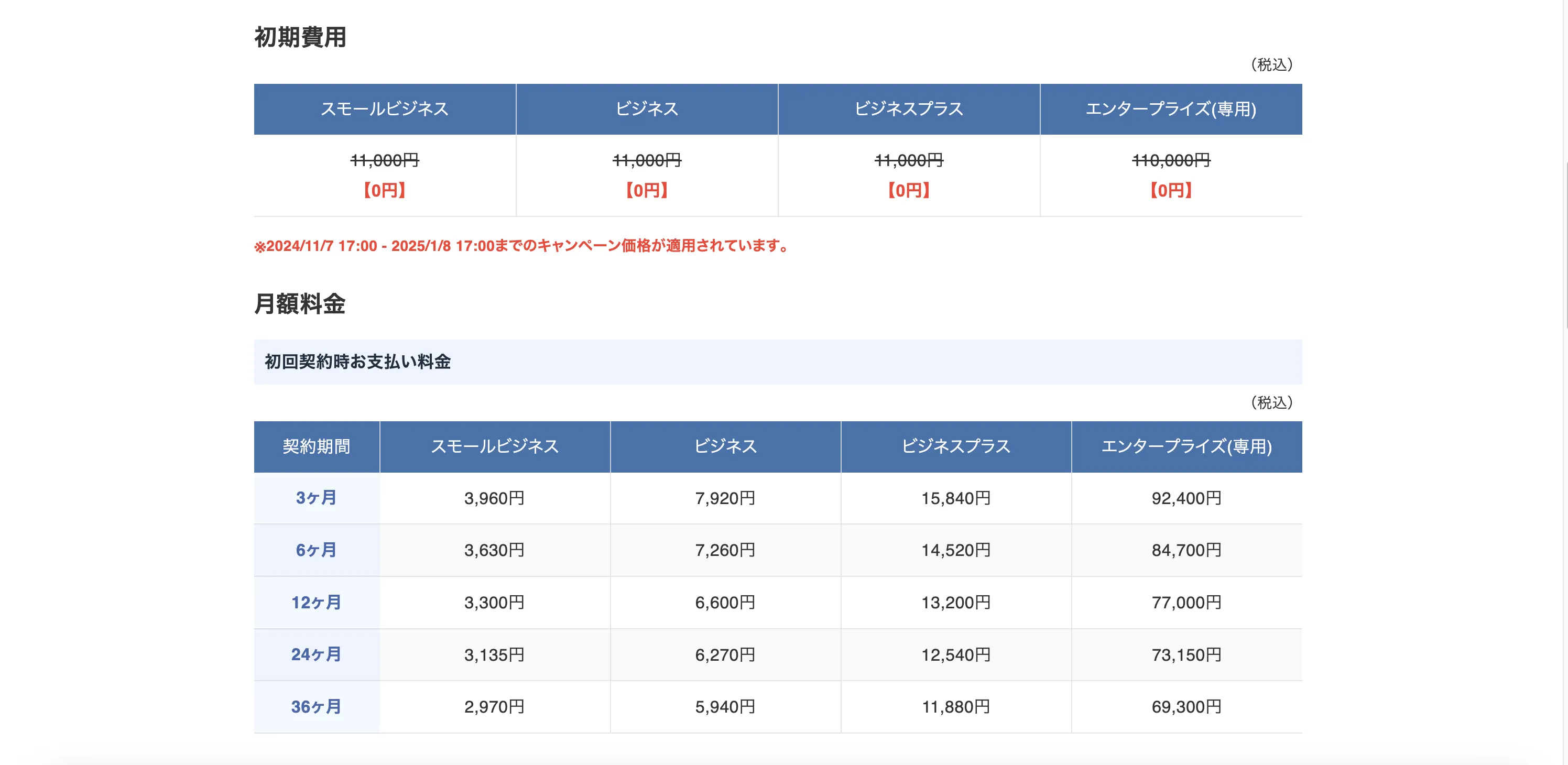Click the 12ヶ月 row label
The height and width of the screenshot is (765, 1568).
(317, 603)
